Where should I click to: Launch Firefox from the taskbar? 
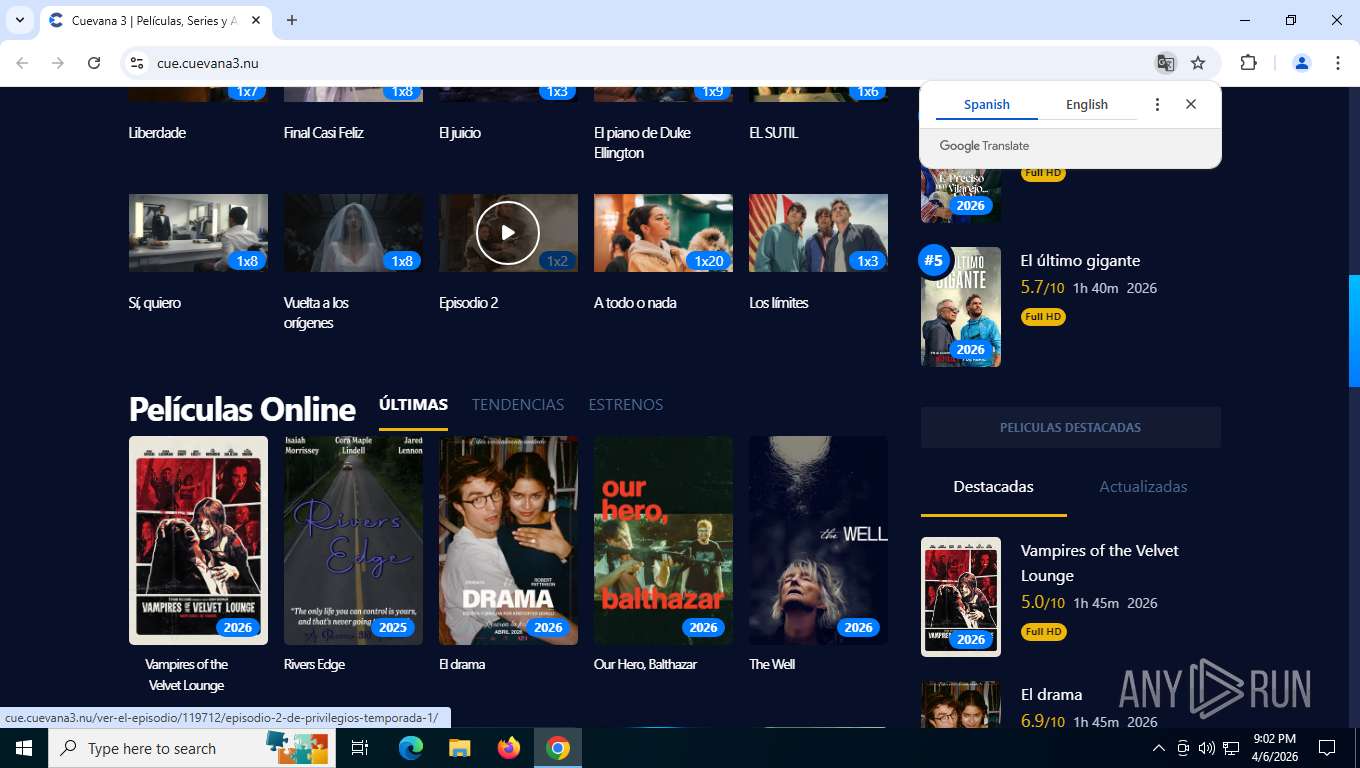(x=509, y=748)
